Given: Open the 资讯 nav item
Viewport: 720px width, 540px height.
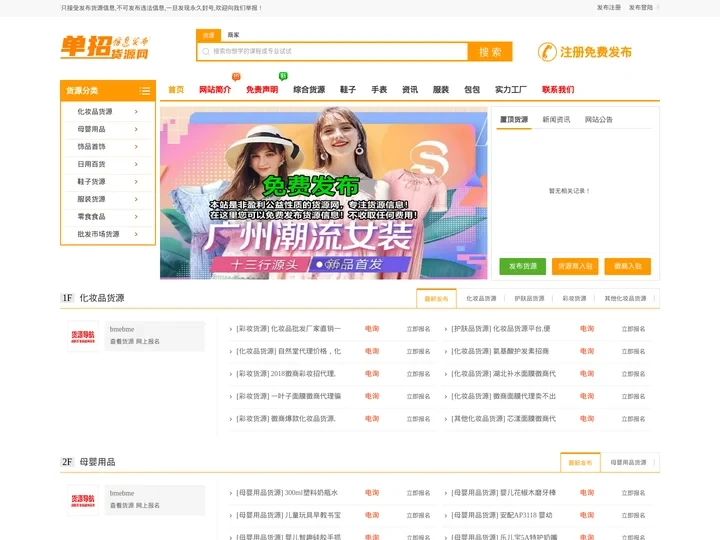Looking at the screenshot, I should pos(410,90).
